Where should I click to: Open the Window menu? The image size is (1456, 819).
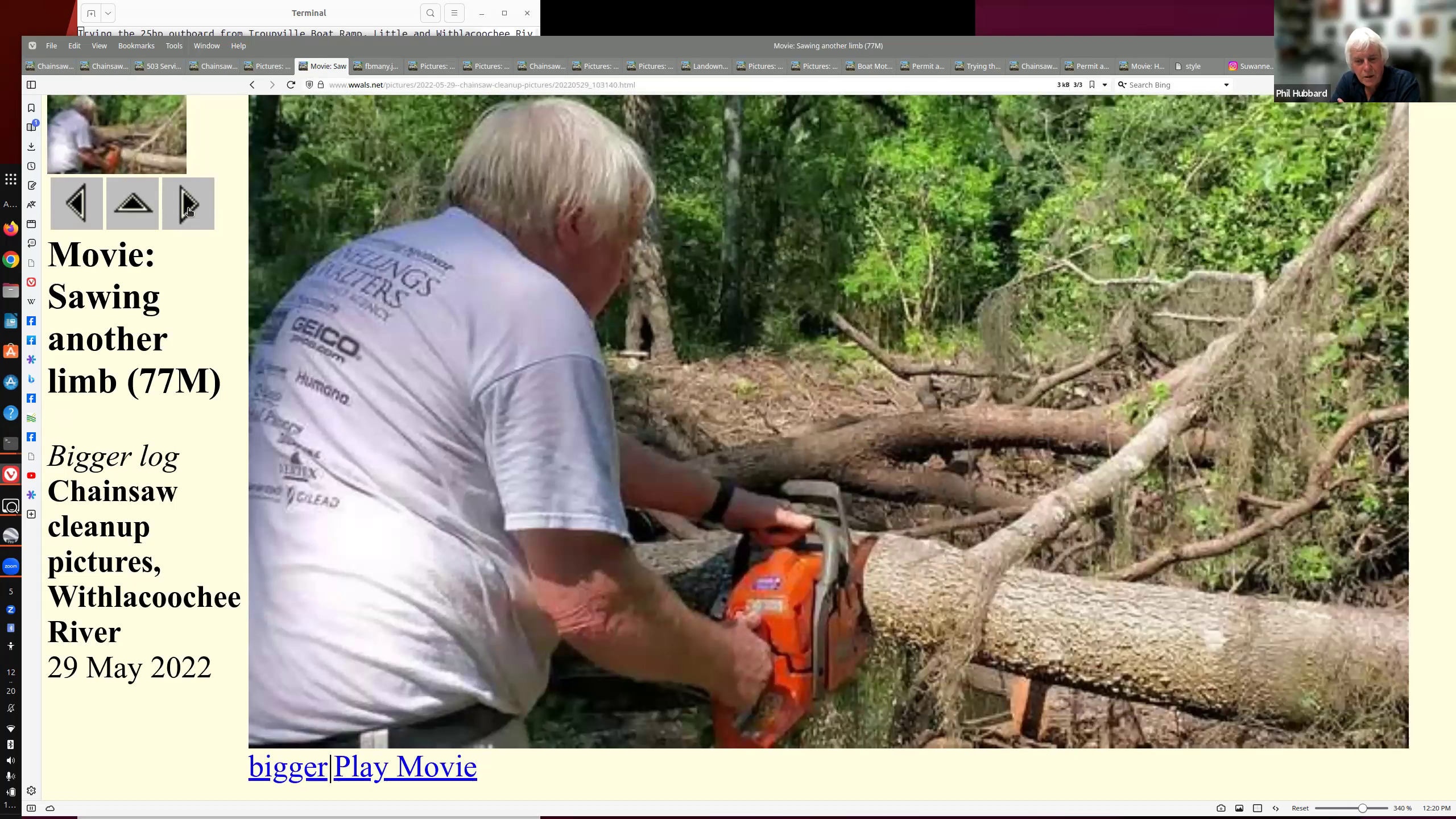(x=206, y=45)
